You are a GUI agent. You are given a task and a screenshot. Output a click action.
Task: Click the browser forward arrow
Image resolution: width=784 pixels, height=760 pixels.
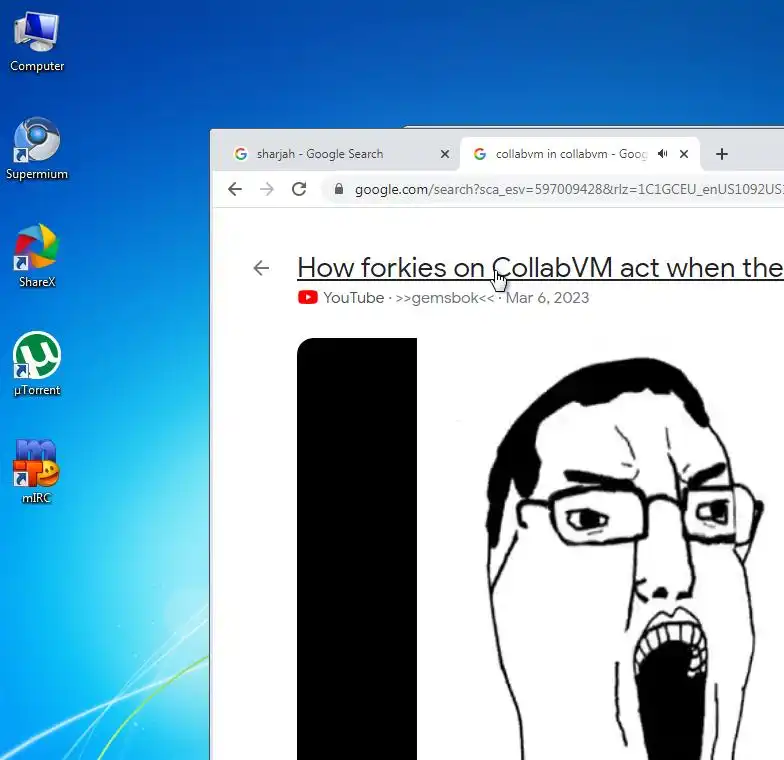pyautogui.click(x=266, y=189)
